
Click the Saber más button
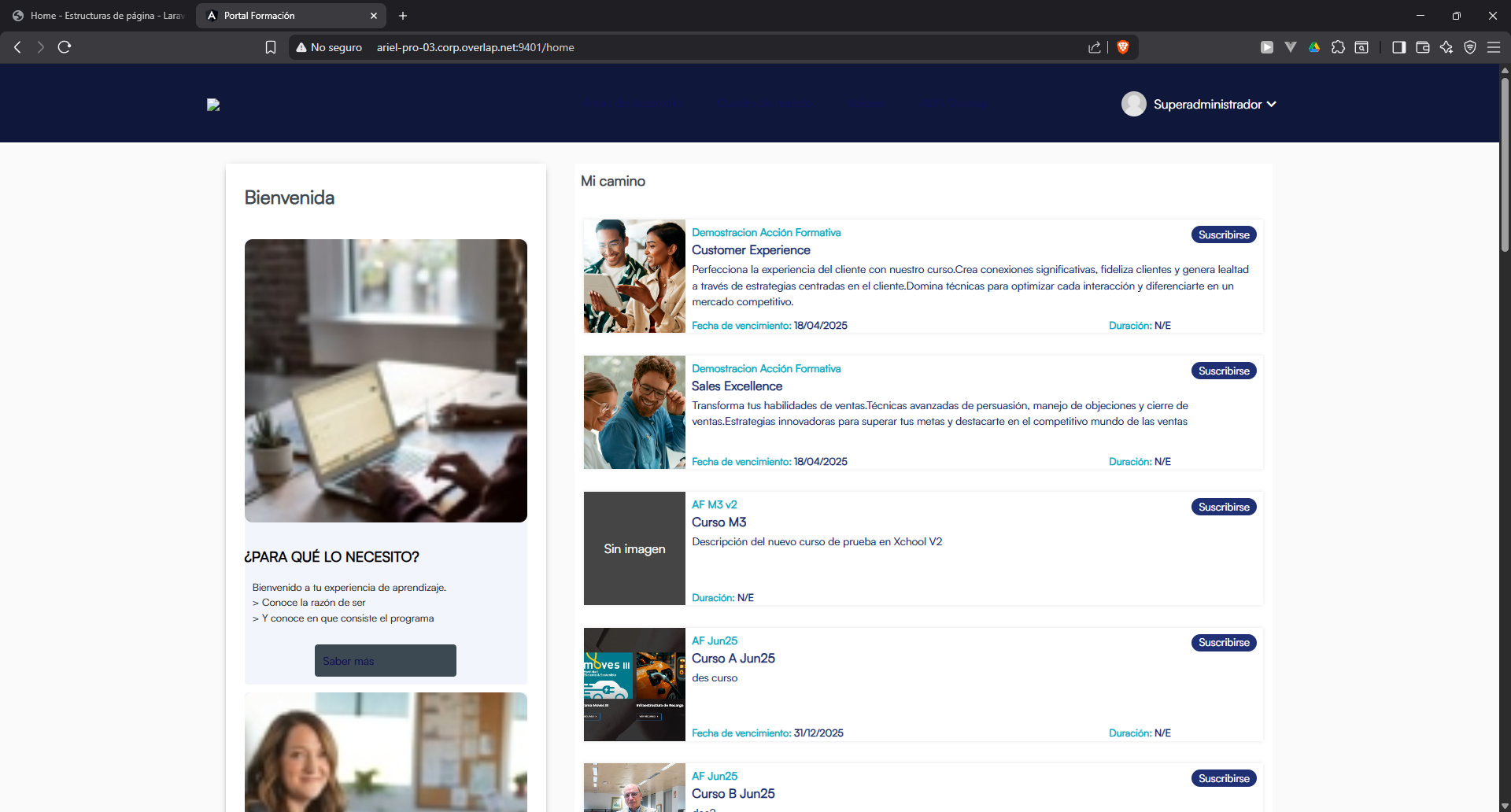[386, 660]
